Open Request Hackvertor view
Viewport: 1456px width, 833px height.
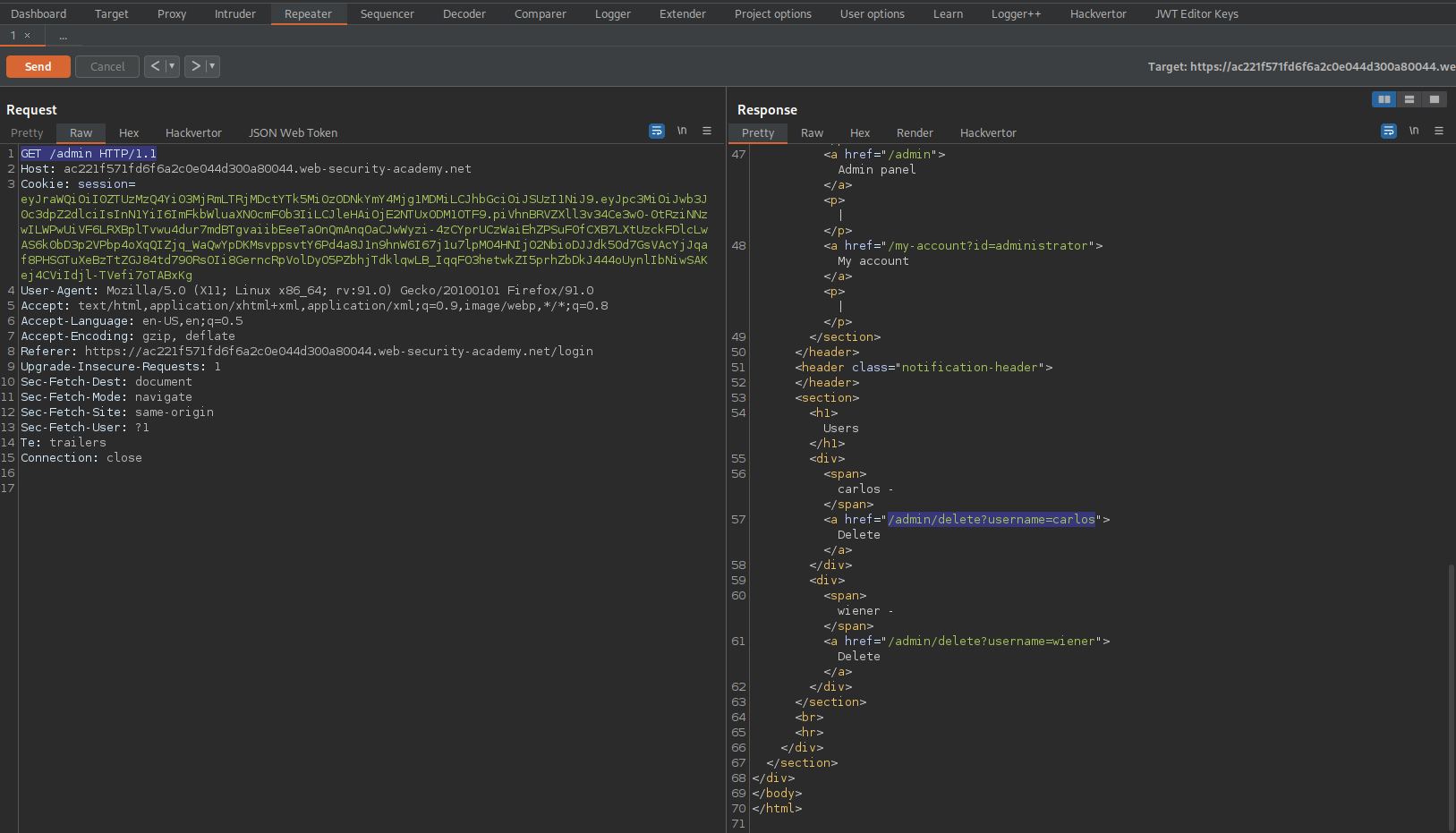193,132
